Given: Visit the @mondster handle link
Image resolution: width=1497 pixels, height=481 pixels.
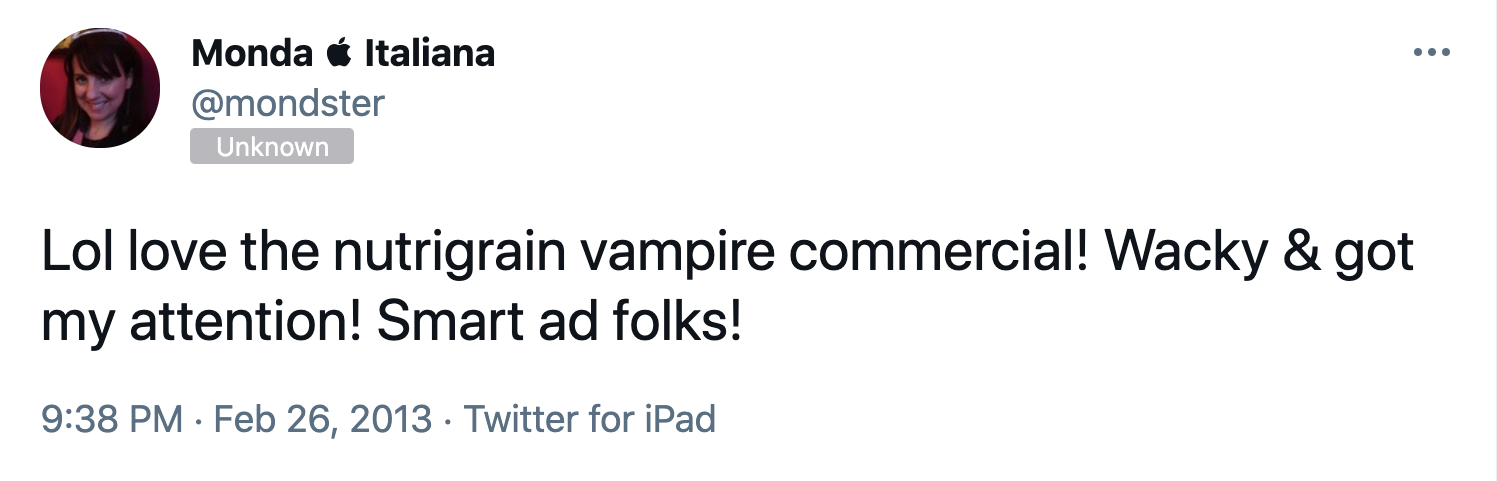Looking at the screenshot, I should 287,102.
